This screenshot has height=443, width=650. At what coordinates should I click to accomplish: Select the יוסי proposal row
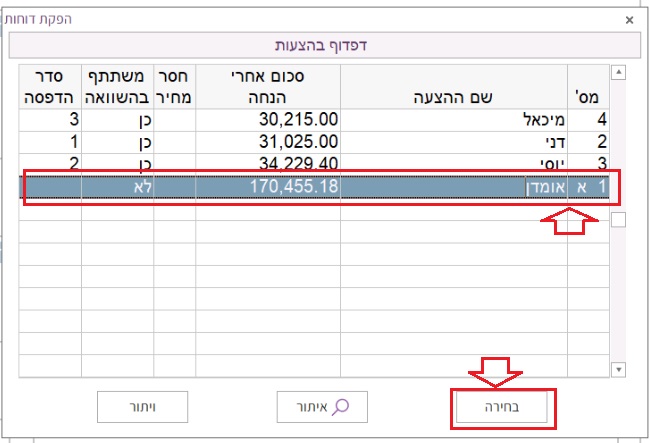[x=454, y=163]
